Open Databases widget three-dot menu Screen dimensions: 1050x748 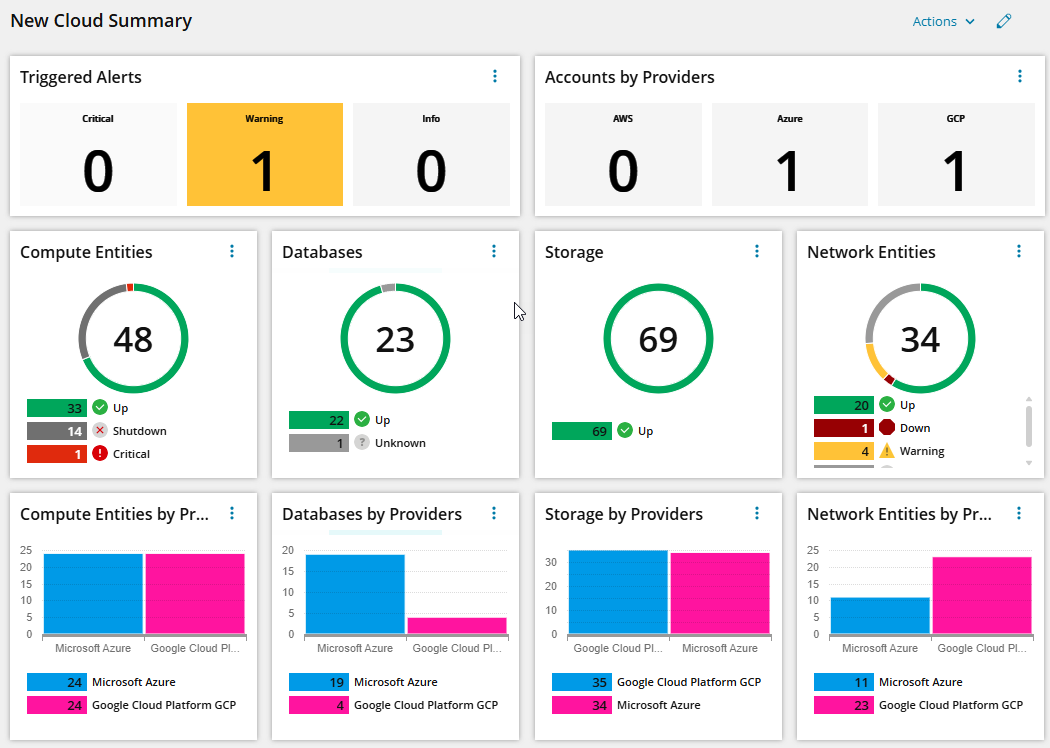(x=494, y=252)
